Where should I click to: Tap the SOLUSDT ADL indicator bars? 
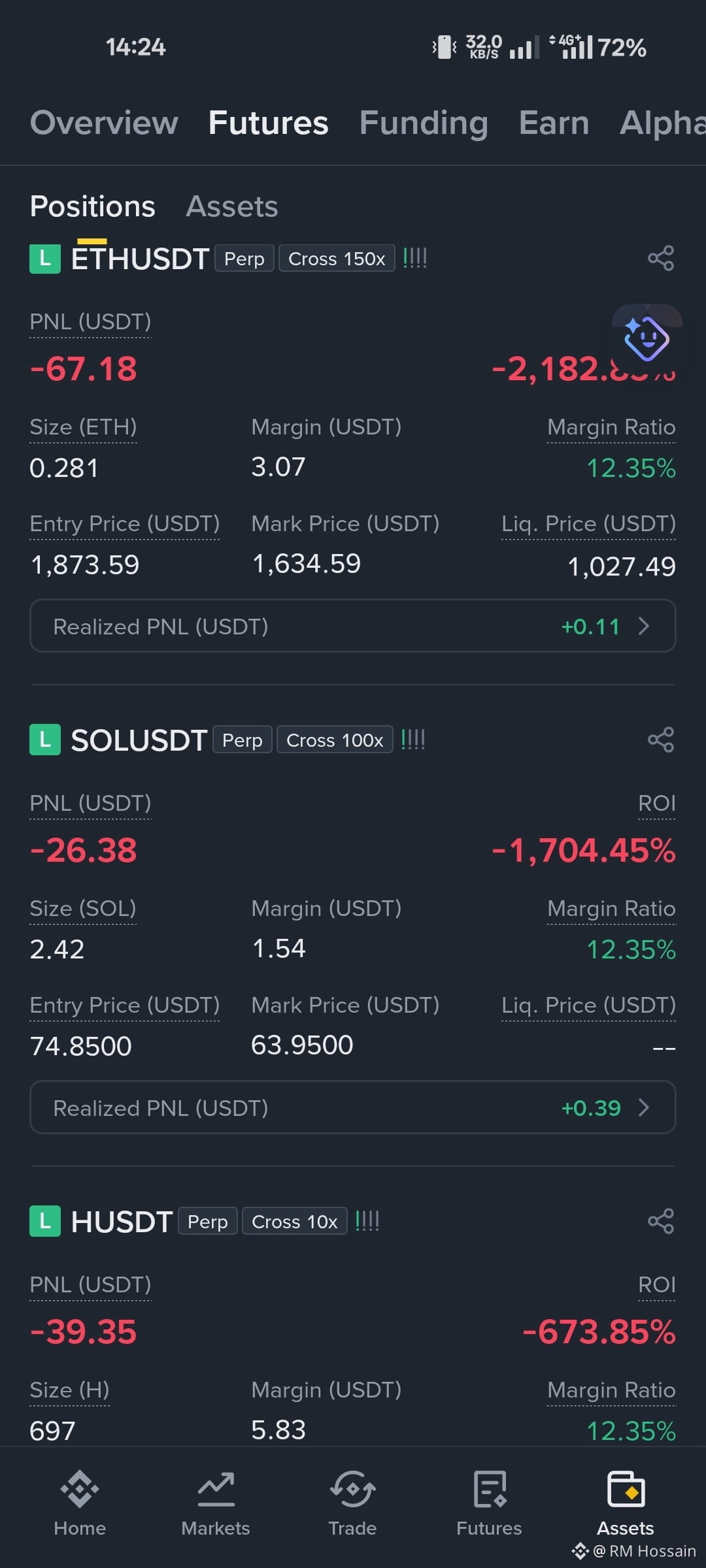pos(413,740)
